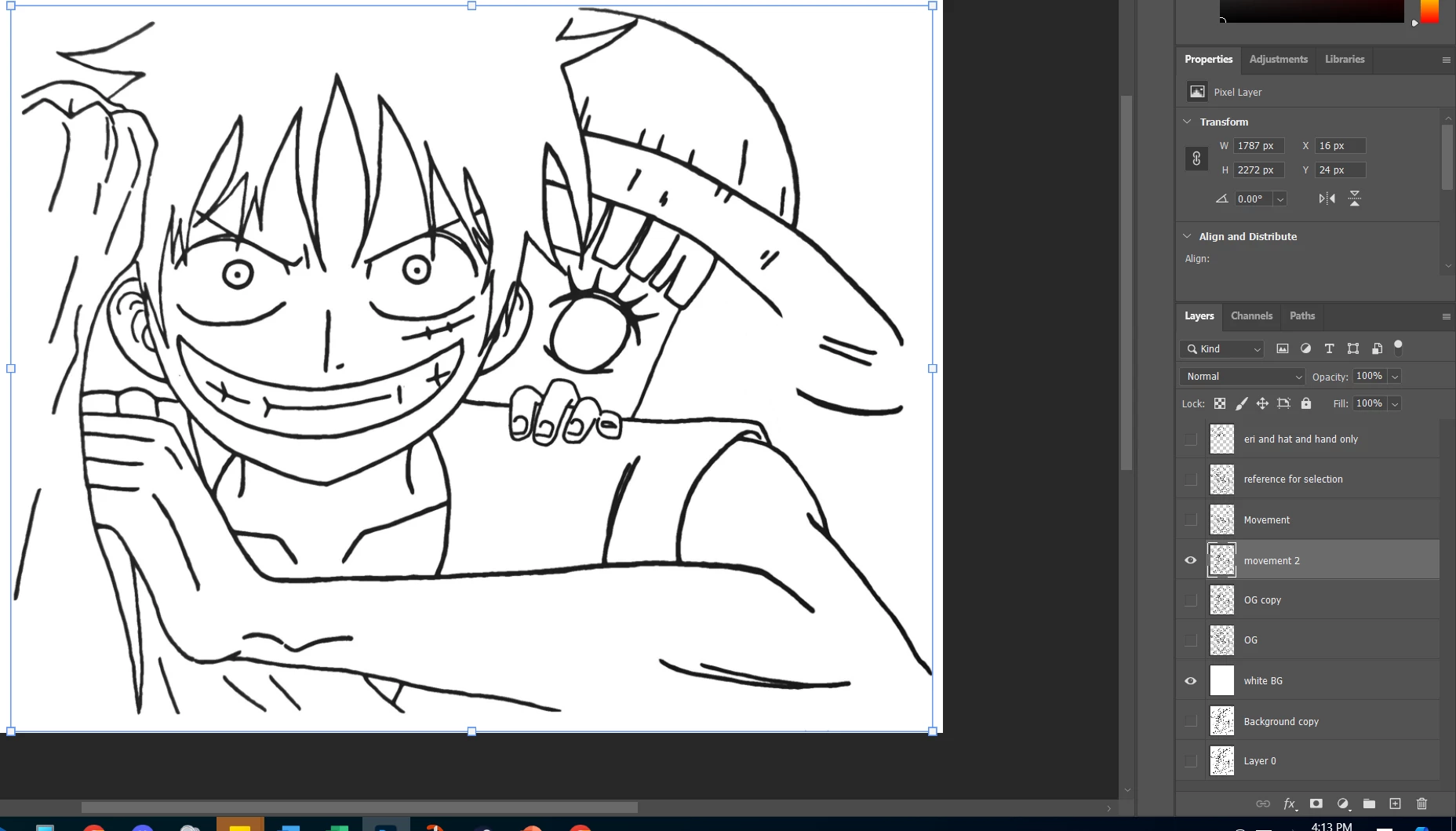Click the link width and height icon
Screen dimensions: 1456x831
[1196, 159]
